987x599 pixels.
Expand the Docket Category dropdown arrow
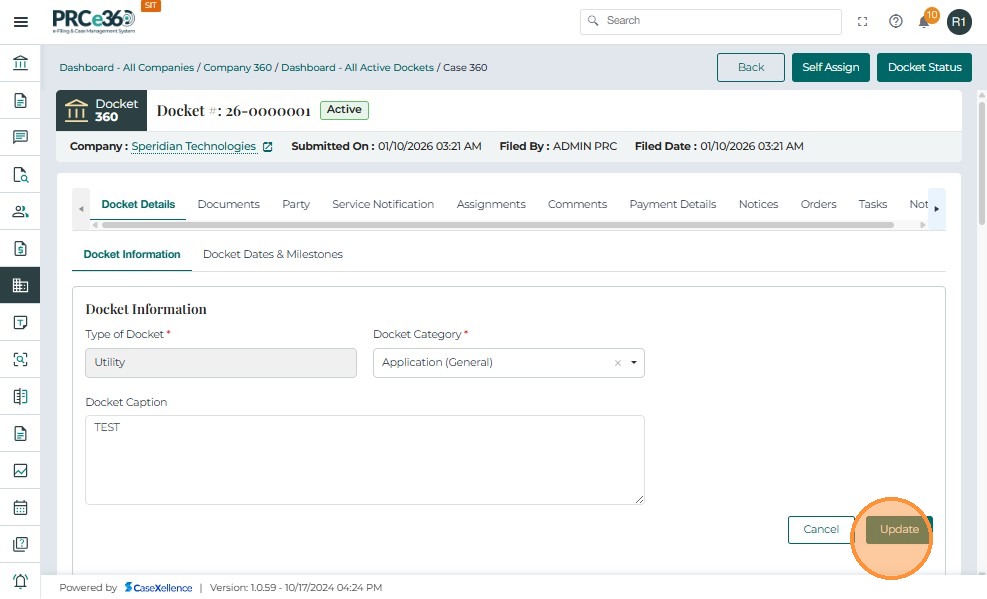pyautogui.click(x=634, y=363)
